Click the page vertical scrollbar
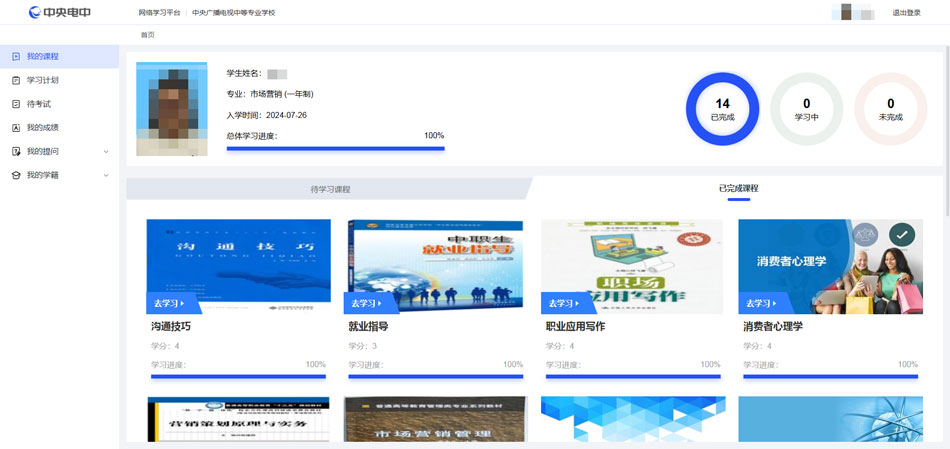Screen dimensions: 950x449 click(946, 130)
